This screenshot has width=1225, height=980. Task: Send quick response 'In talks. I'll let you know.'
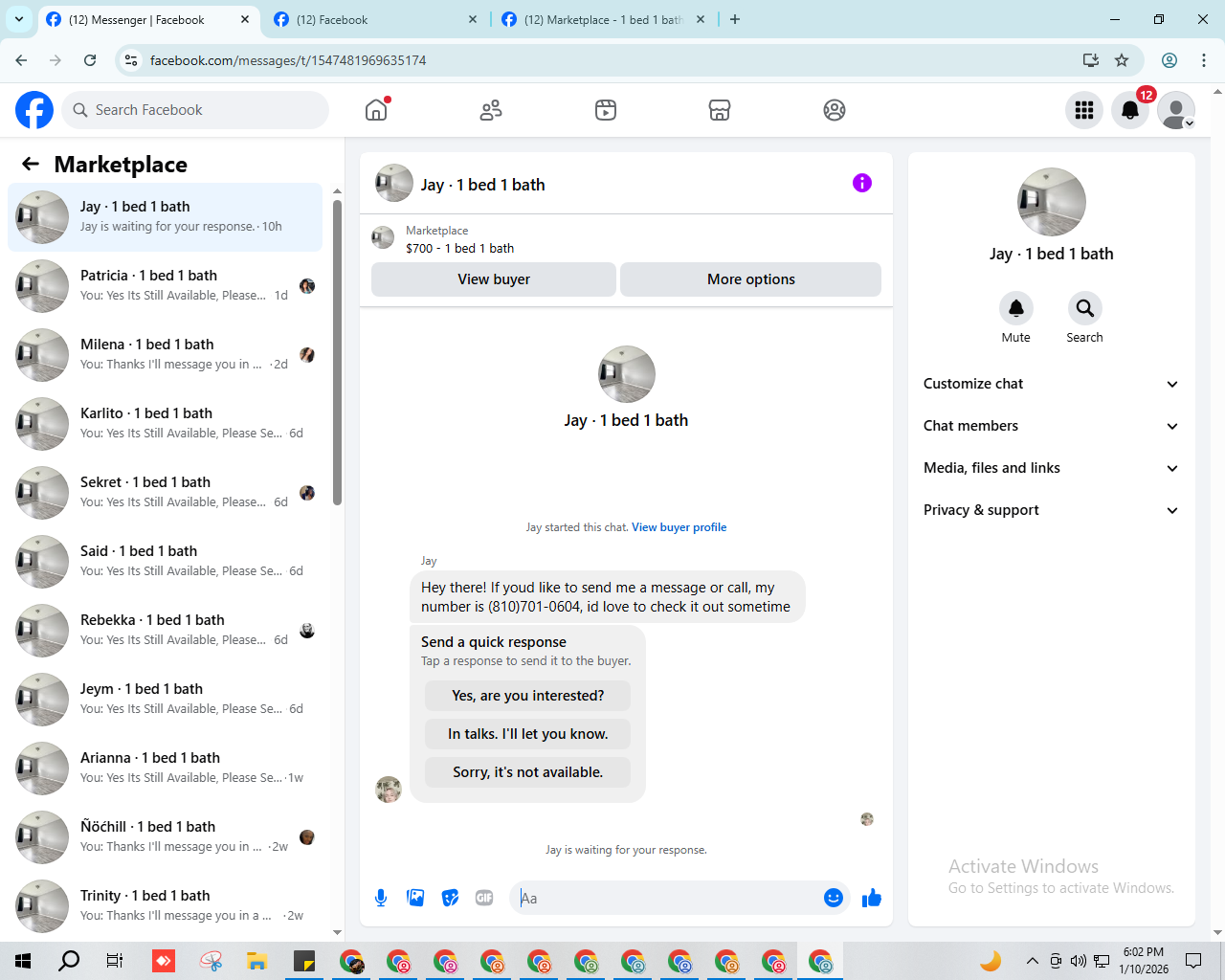pyautogui.click(x=528, y=734)
